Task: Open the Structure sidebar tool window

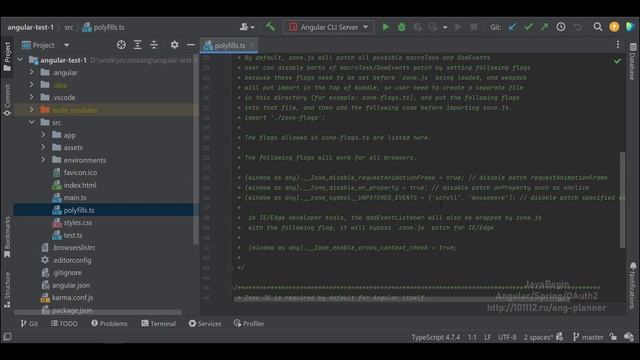Action: click(x=7, y=290)
